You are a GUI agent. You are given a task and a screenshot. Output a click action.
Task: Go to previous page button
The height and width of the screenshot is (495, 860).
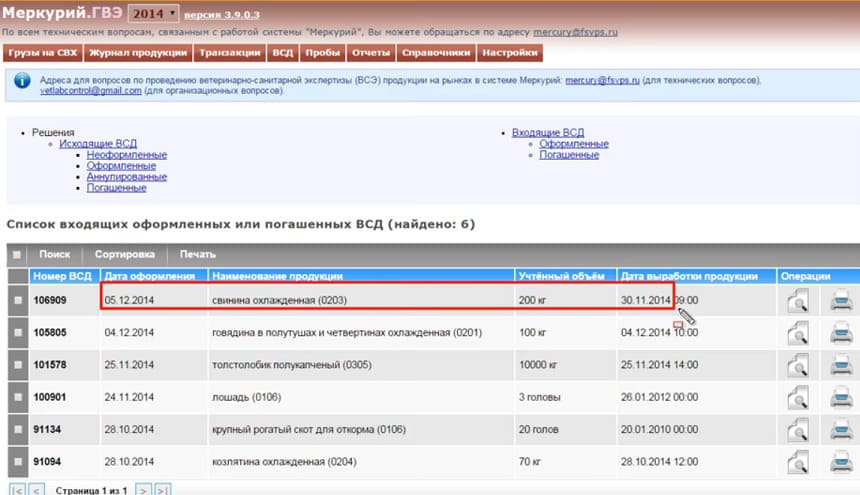(x=36, y=490)
